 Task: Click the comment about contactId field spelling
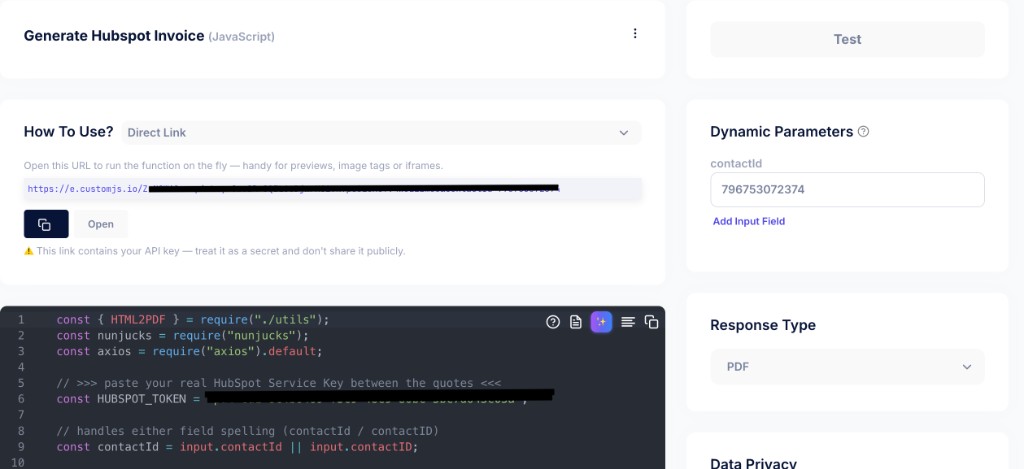pos(248,431)
